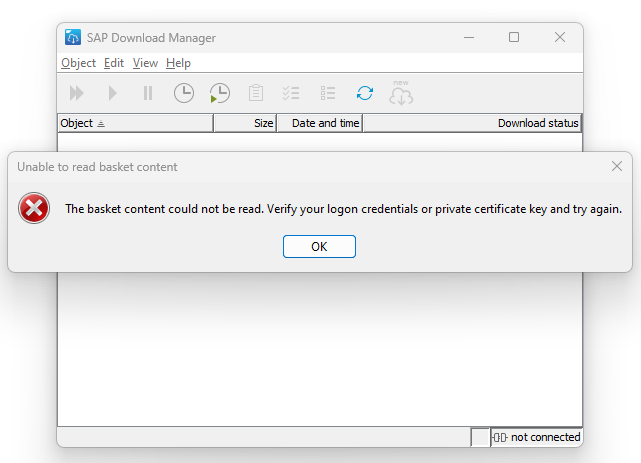Click the Download All double-arrow icon
This screenshot has width=641, height=463.
(76, 93)
